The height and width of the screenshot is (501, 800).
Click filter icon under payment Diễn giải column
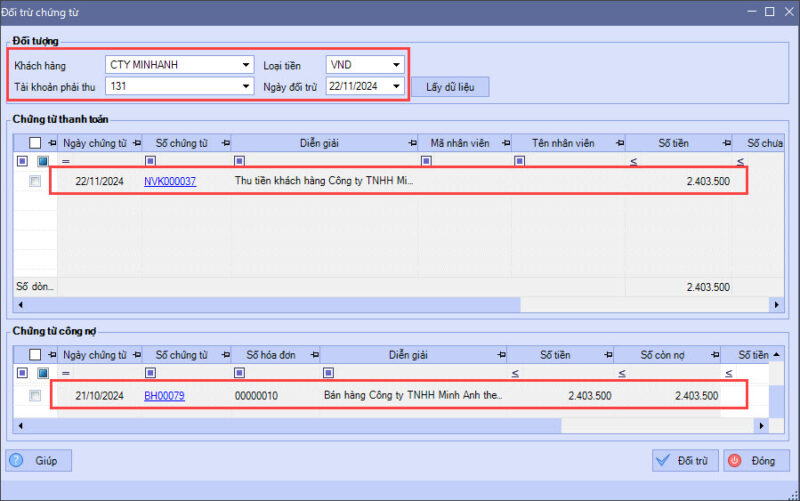coord(239,161)
